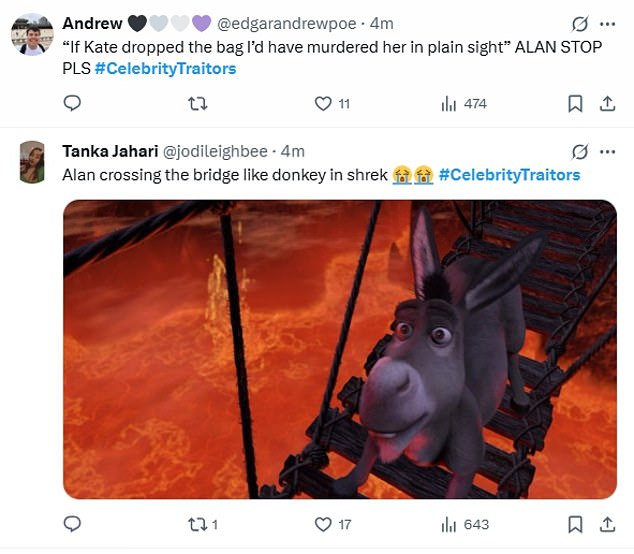Viewport: 634px width, 554px height.
Task: Share Andrew's tweet
Action: coord(606,103)
